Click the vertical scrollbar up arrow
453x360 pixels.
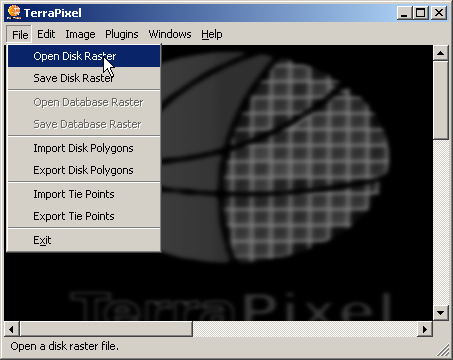[440, 53]
